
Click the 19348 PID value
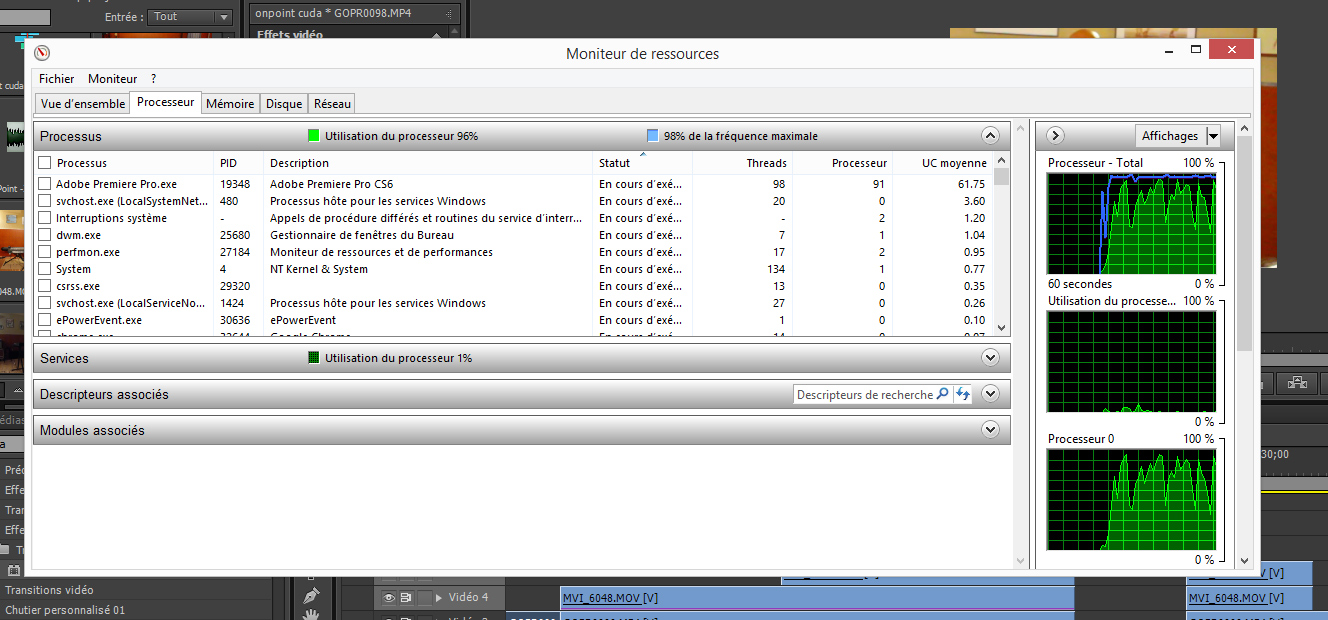(x=236, y=184)
